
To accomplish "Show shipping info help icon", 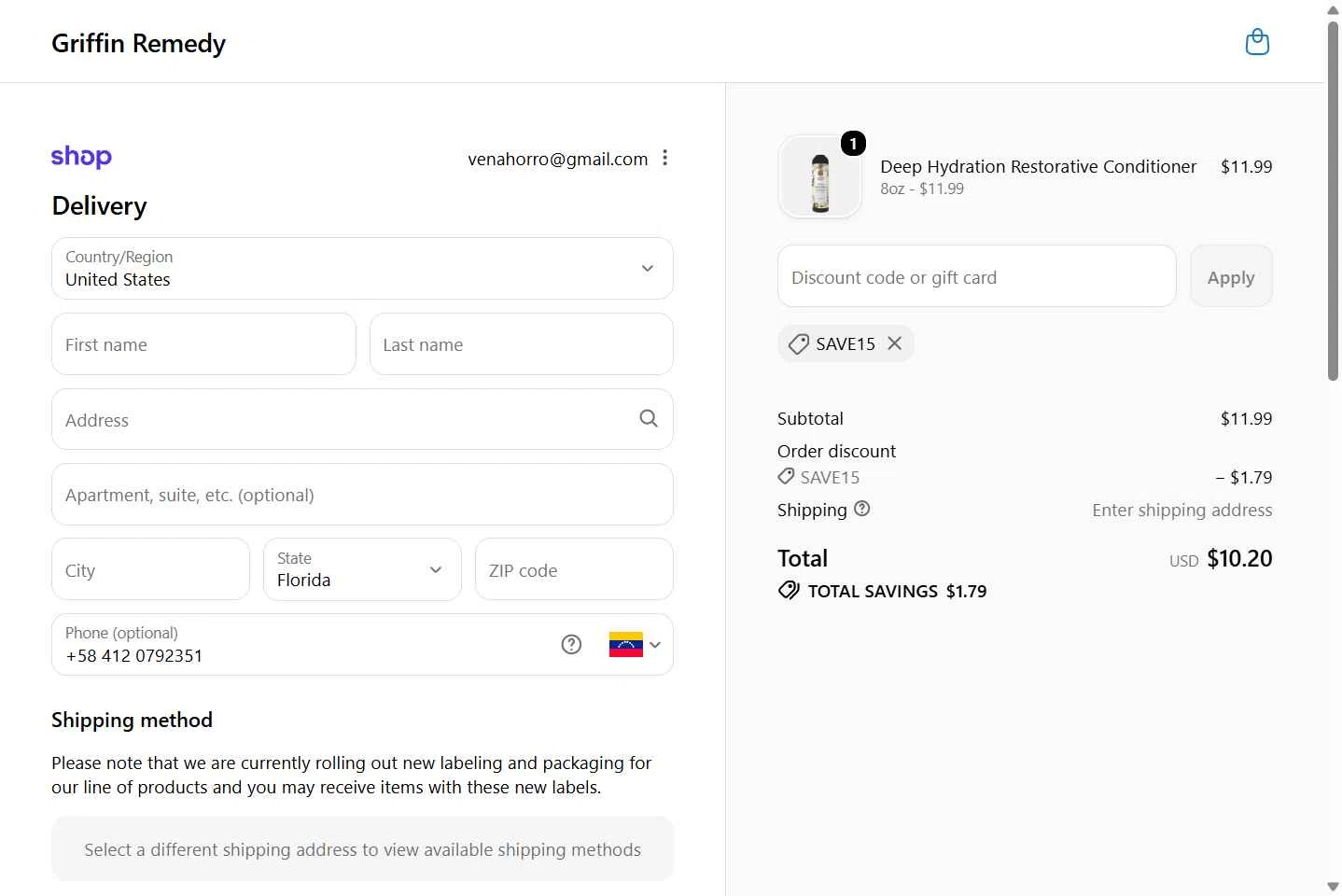I will [x=862, y=509].
